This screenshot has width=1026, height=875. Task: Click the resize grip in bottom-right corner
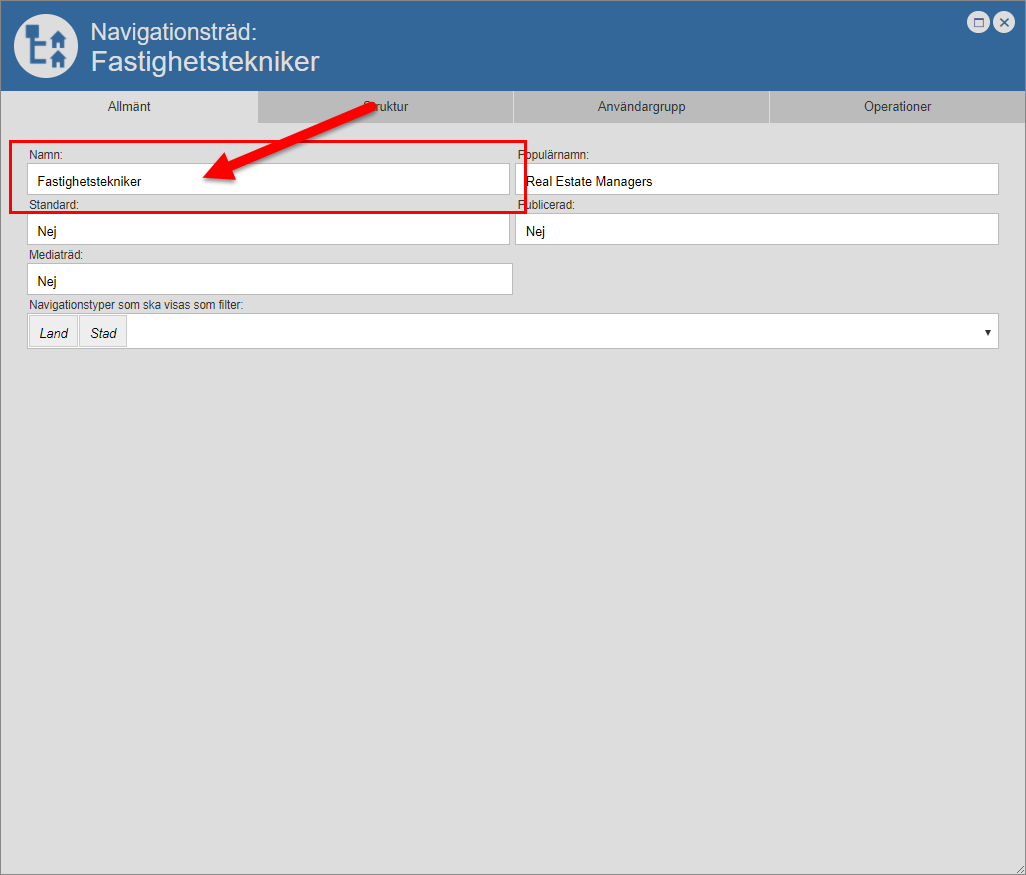click(1017, 867)
